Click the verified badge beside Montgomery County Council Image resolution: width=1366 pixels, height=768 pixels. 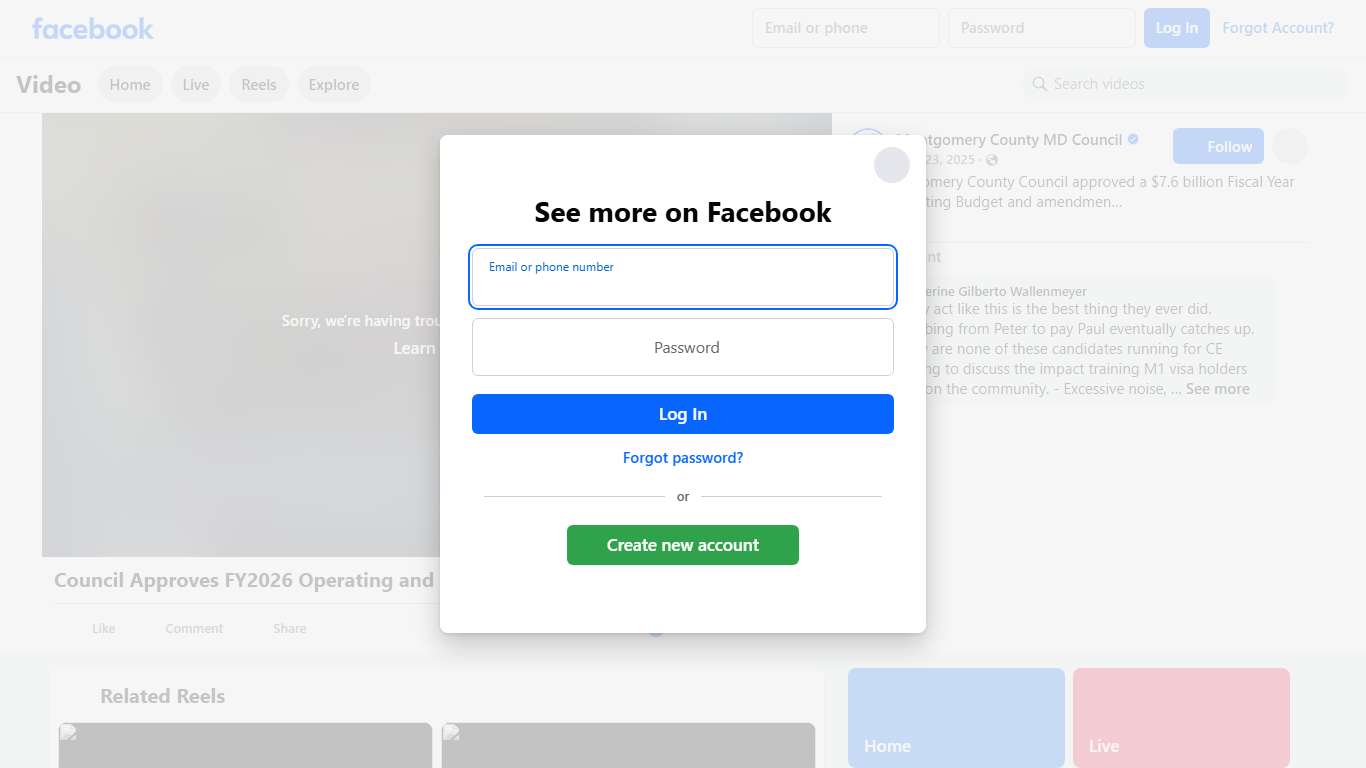point(1133,140)
